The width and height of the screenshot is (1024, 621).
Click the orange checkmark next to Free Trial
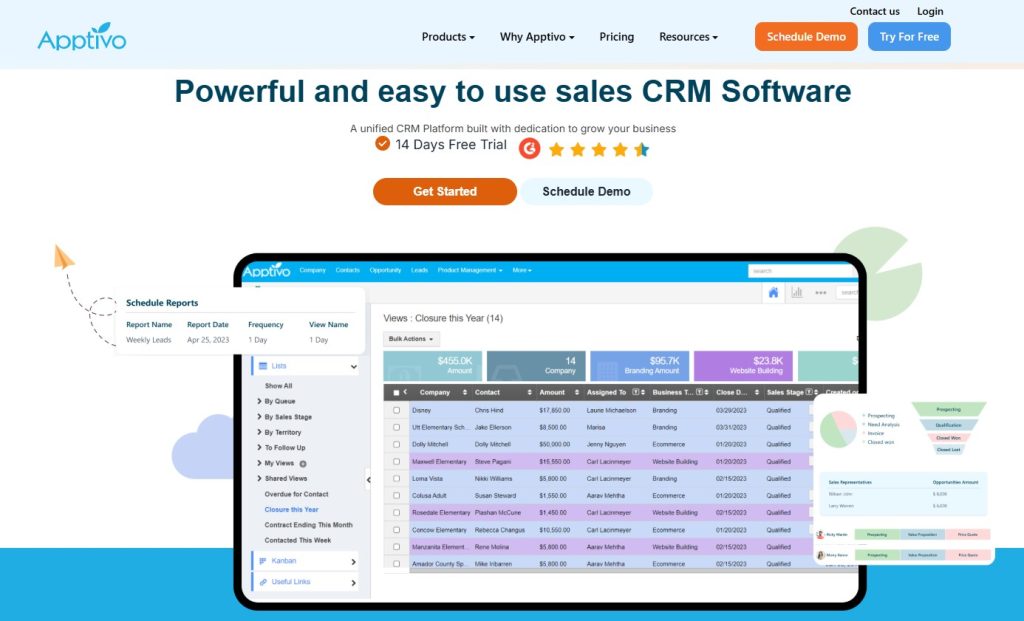coord(383,144)
